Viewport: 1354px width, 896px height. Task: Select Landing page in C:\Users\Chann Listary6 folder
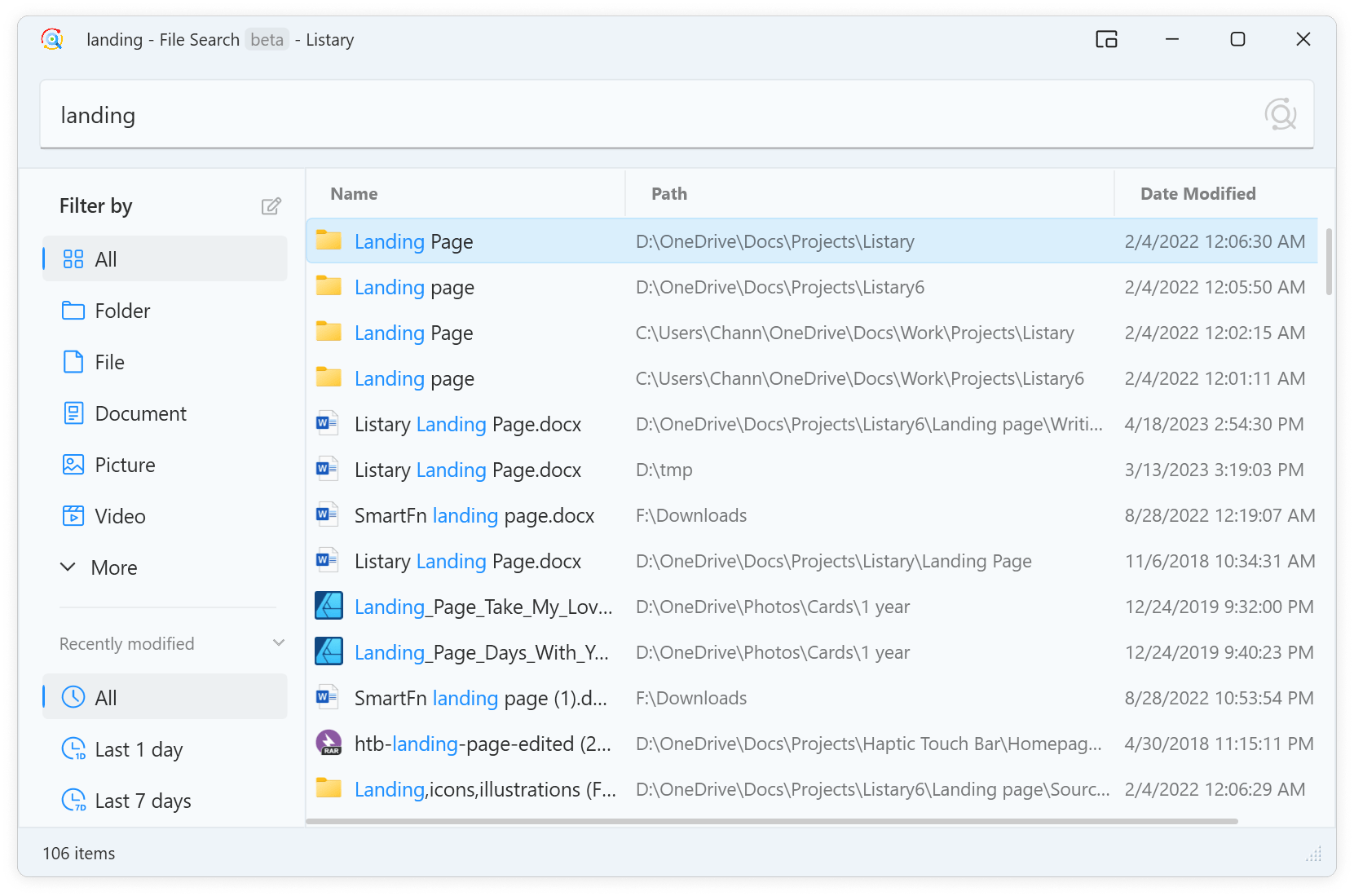[414, 378]
